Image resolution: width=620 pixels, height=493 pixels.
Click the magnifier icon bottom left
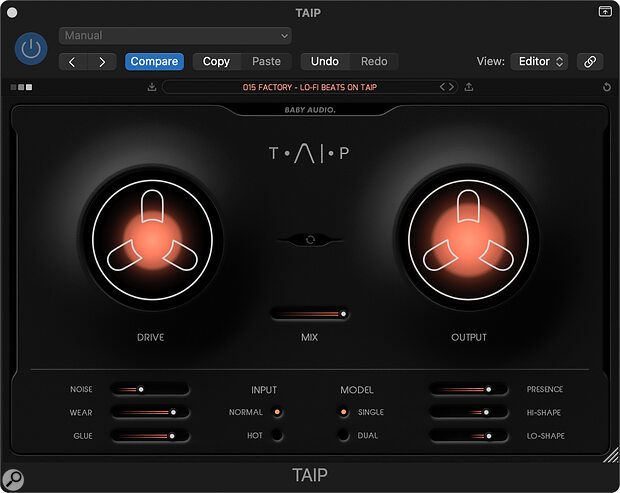click(13, 479)
